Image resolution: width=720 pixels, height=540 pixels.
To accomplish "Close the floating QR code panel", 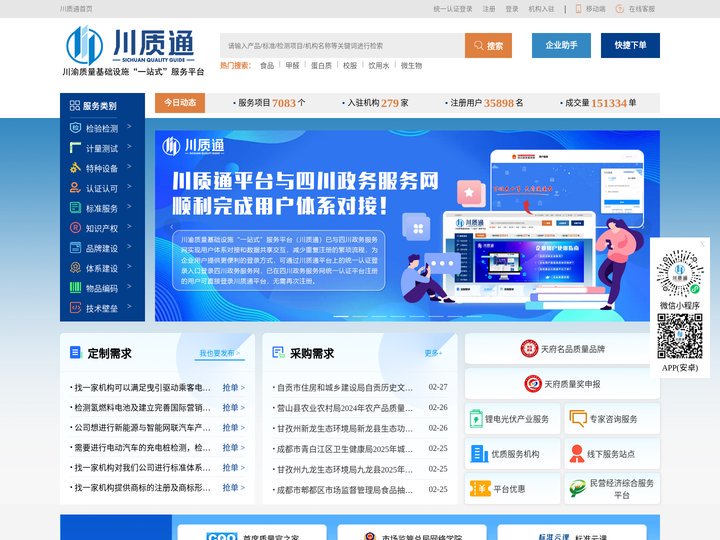I will 702,244.
